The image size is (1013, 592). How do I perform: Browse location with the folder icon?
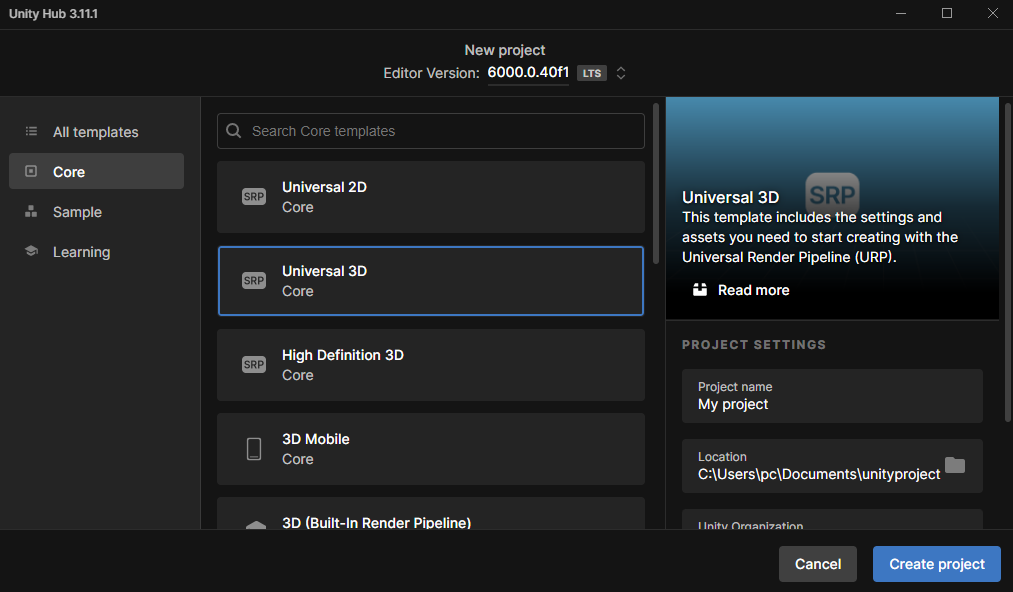pyautogui.click(x=955, y=465)
